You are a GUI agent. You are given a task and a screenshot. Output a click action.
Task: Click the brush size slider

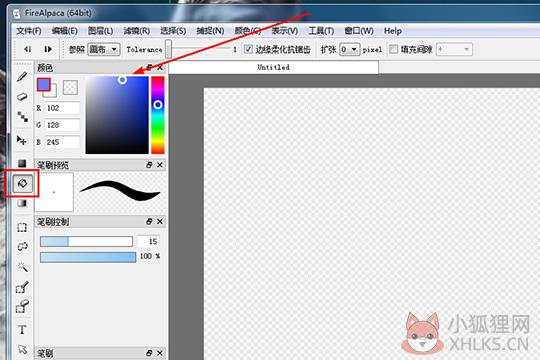86,241
